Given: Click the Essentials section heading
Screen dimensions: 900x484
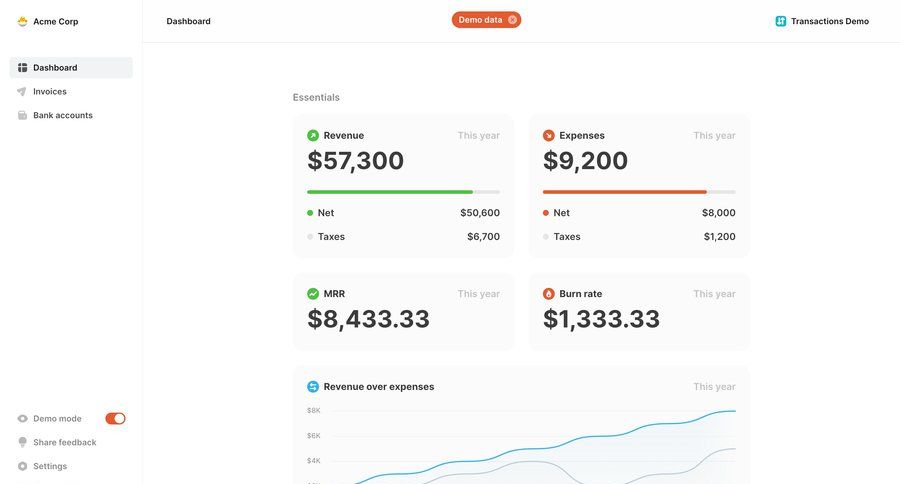Looking at the screenshot, I should (x=316, y=98).
